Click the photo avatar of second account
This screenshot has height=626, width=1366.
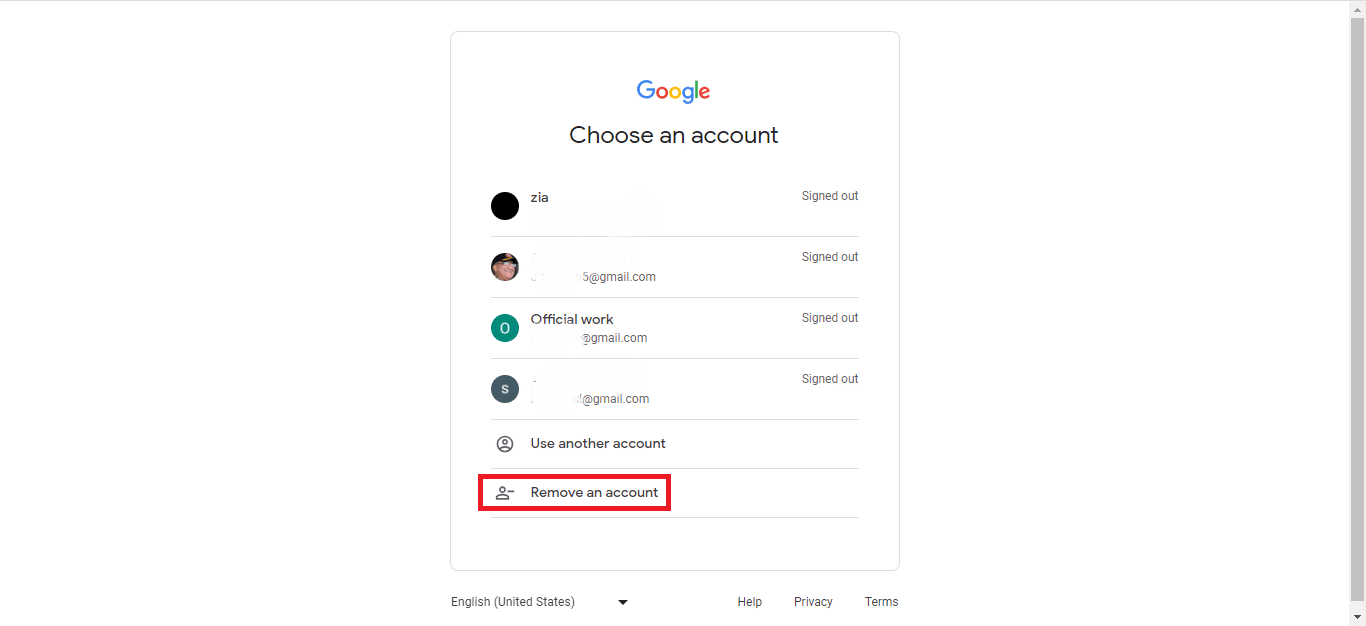tap(505, 267)
